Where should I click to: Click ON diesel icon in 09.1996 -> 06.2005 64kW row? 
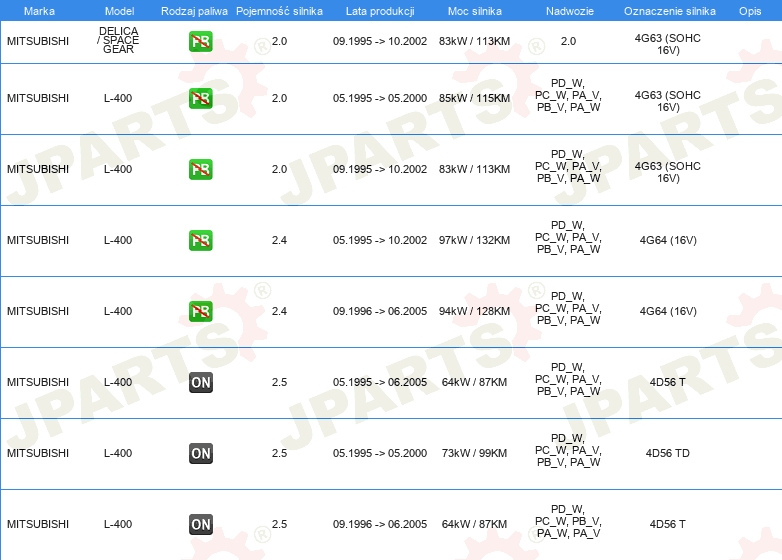point(200,524)
